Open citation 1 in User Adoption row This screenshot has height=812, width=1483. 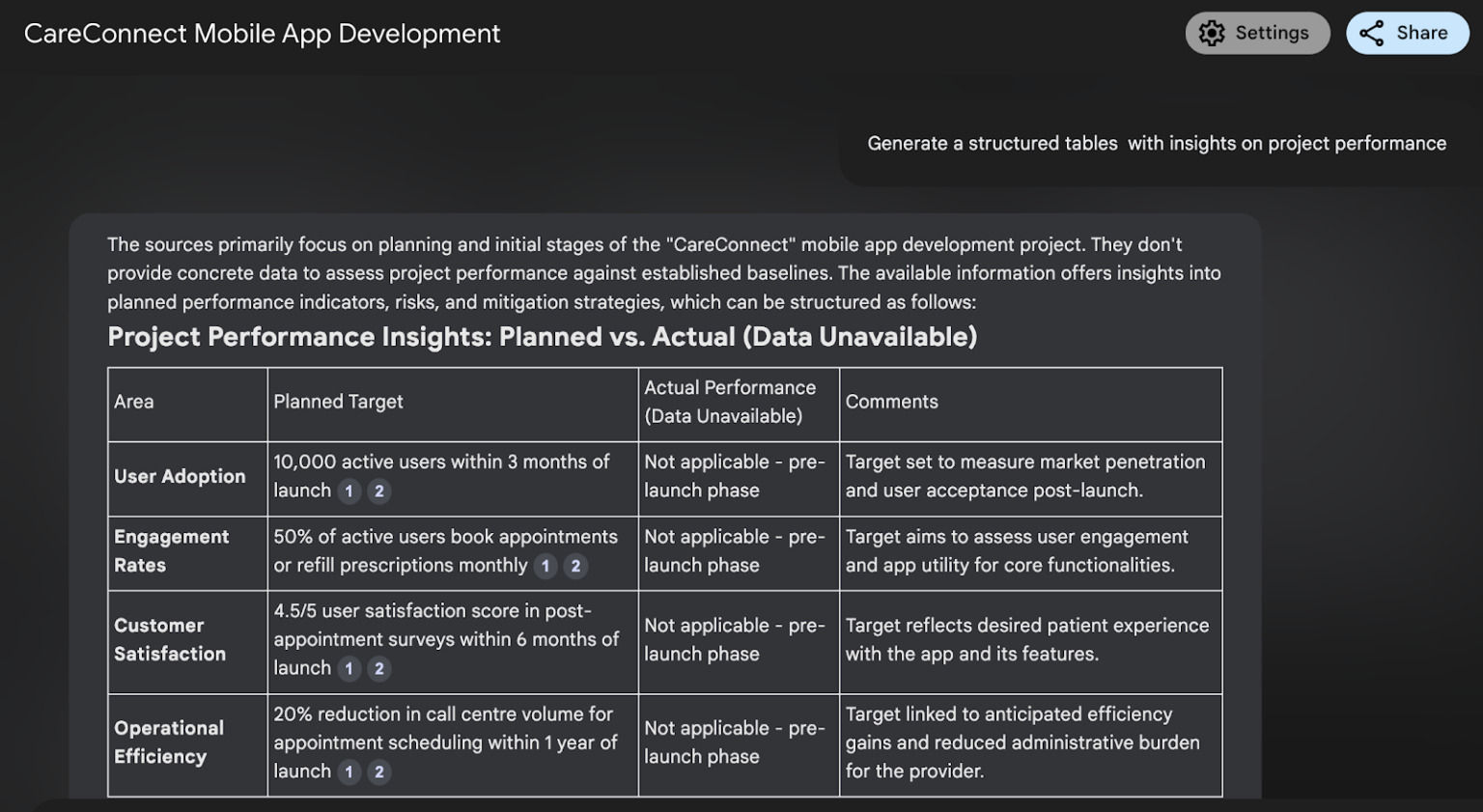tap(350, 491)
